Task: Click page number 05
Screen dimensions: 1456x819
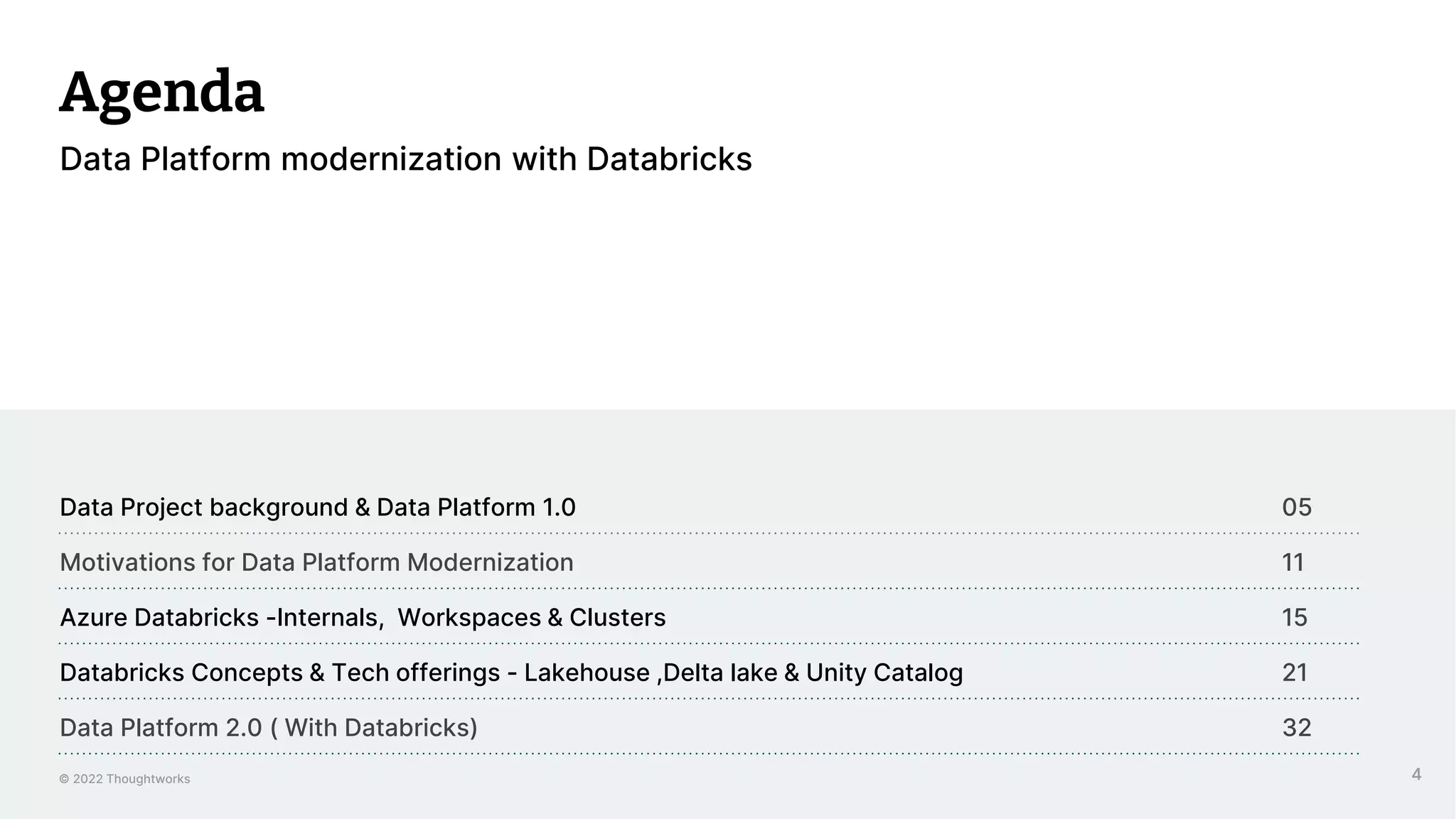Action: [x=1296, y=508]
